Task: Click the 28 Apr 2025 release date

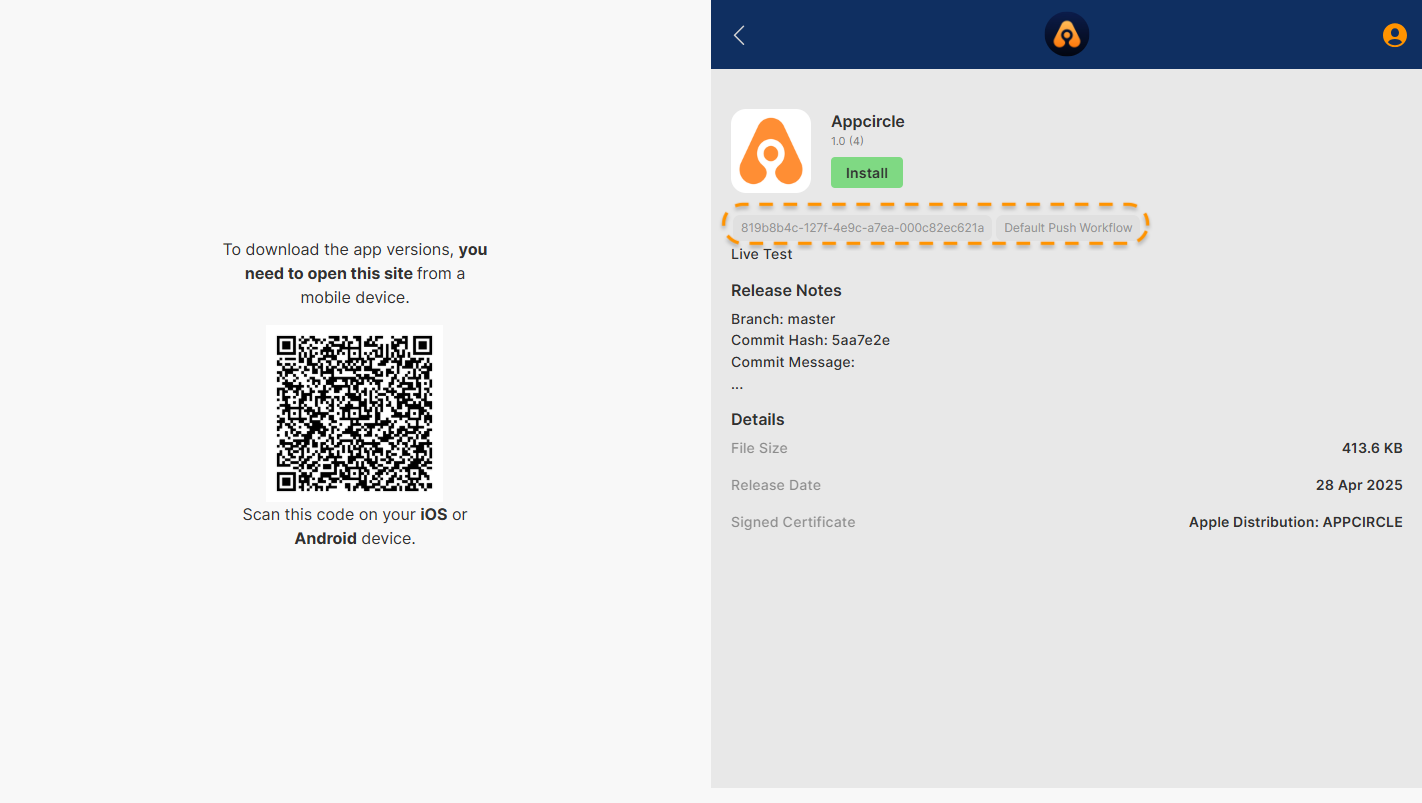Action: click(x=1358, y=485)
